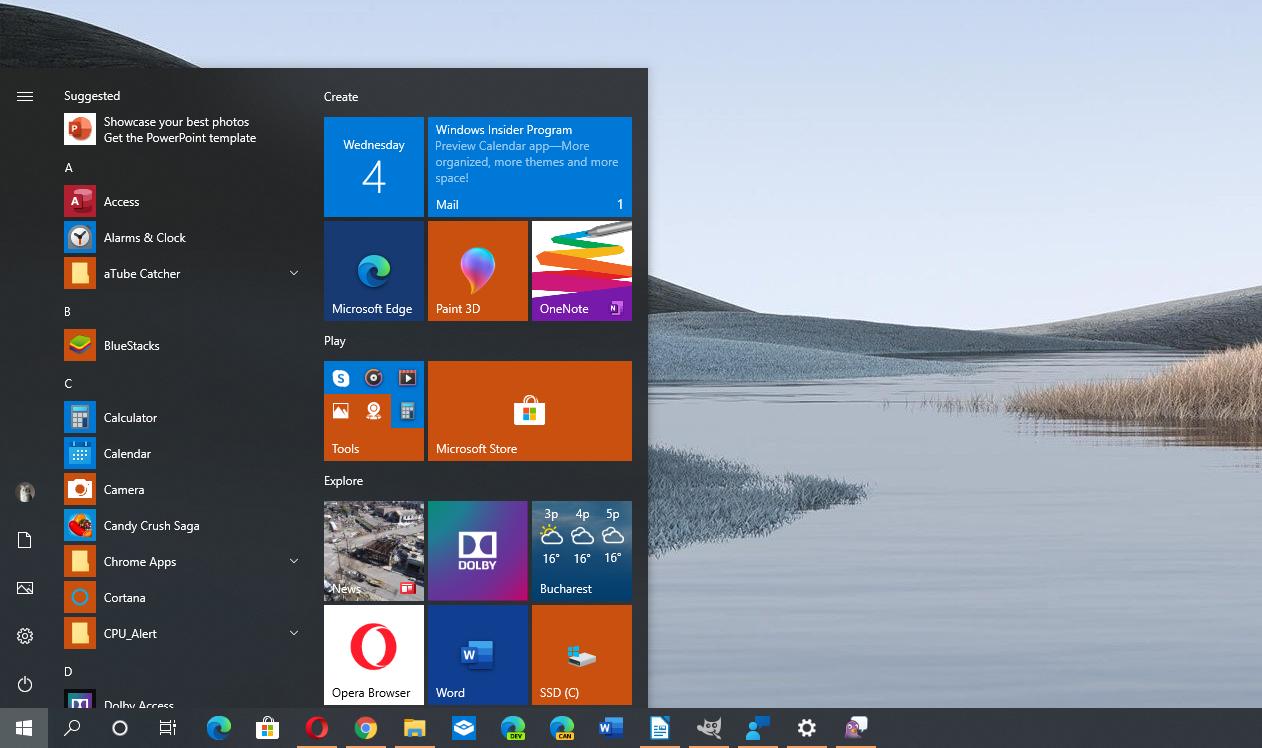Click the Explore tile group name

[343, 481]
